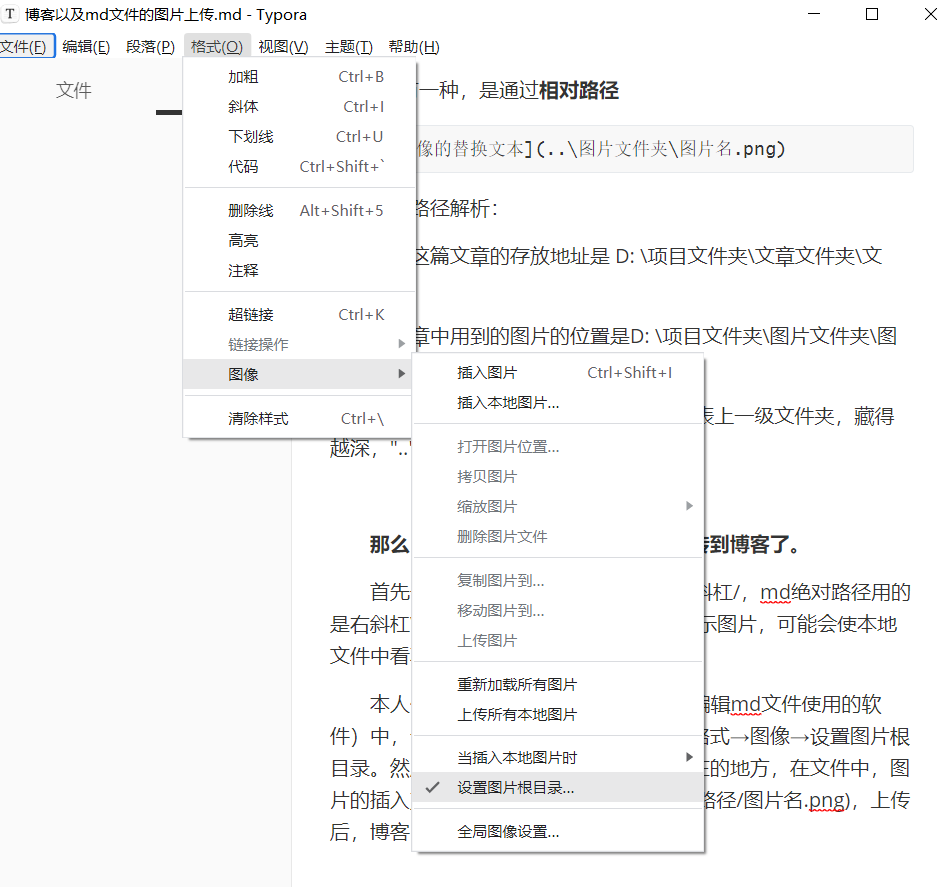This screenshot has width=937, height=887.
Task: Apply 加粗 bold formatting
Action: tap(299, 77)
